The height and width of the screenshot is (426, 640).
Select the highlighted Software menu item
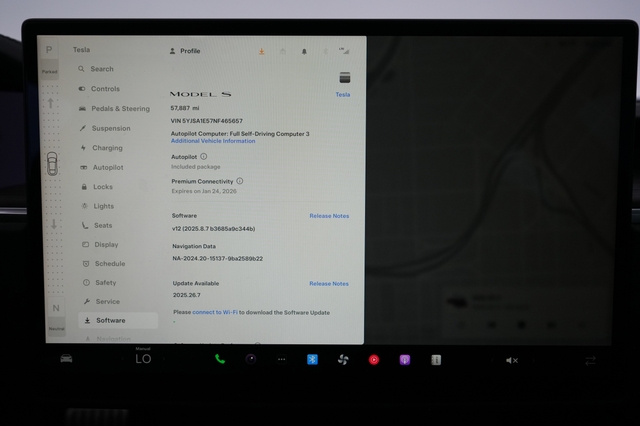118,320
